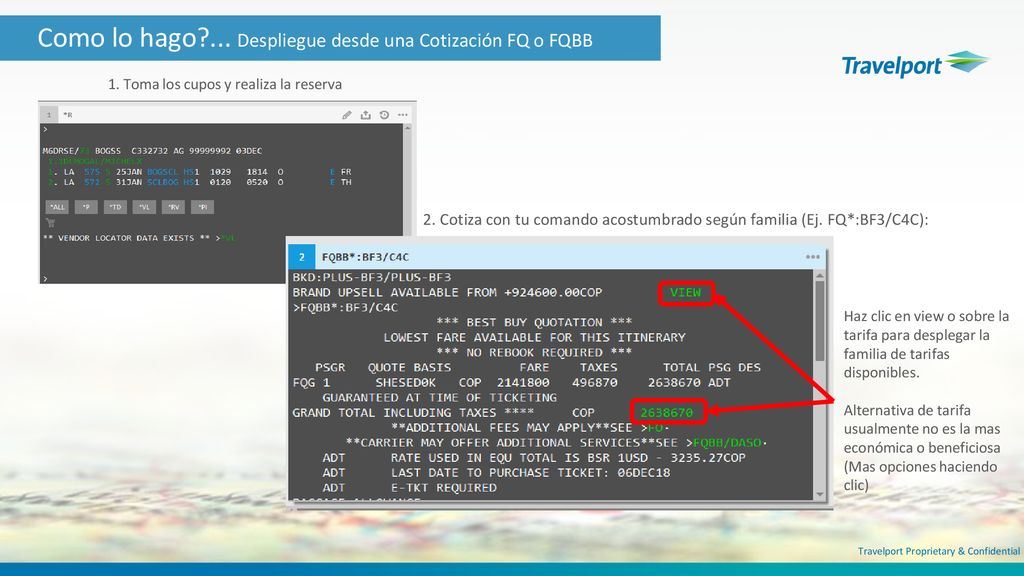This screenshot has width=1024, height=576.
Task: Click the share/export icon in window 1
Action: [366, 115]
